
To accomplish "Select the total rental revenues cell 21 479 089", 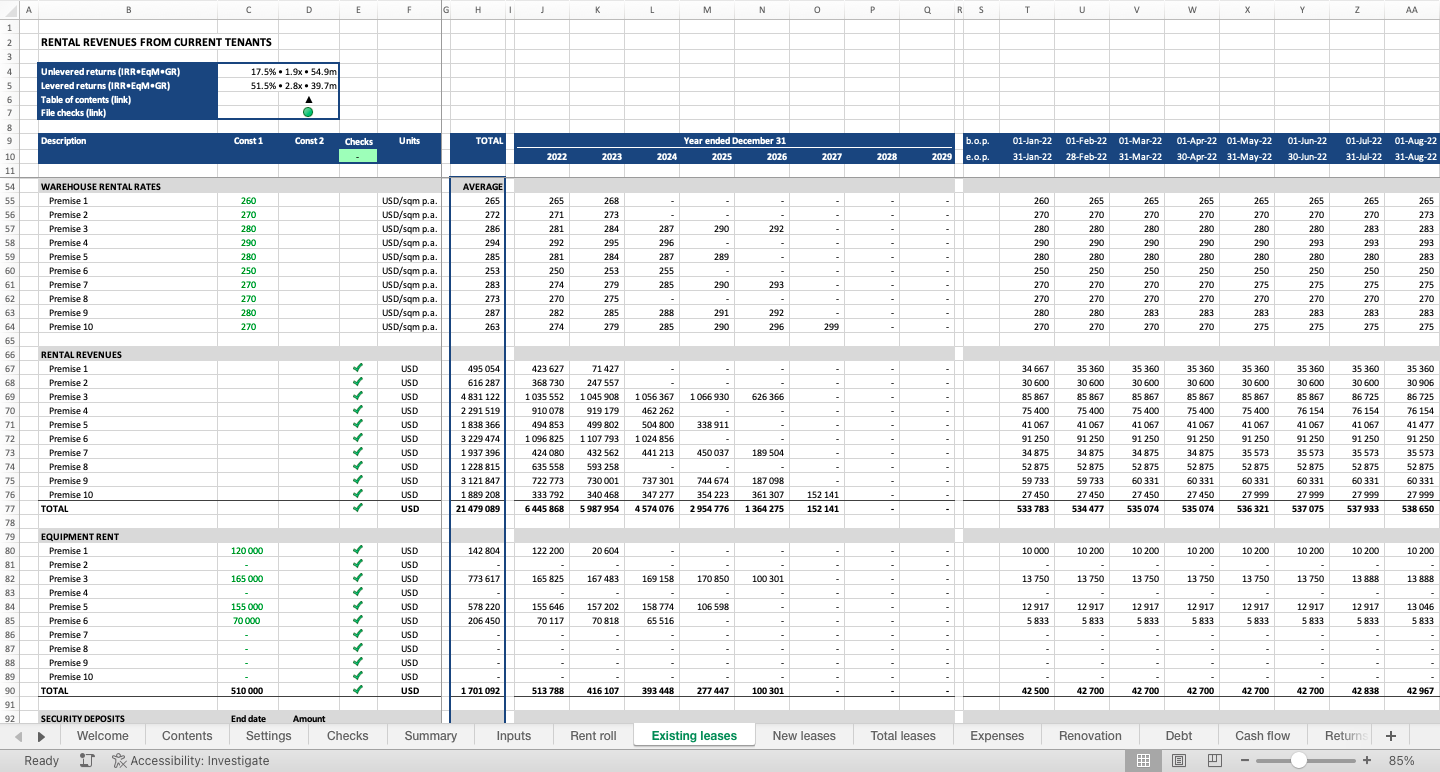I will 478,508.
